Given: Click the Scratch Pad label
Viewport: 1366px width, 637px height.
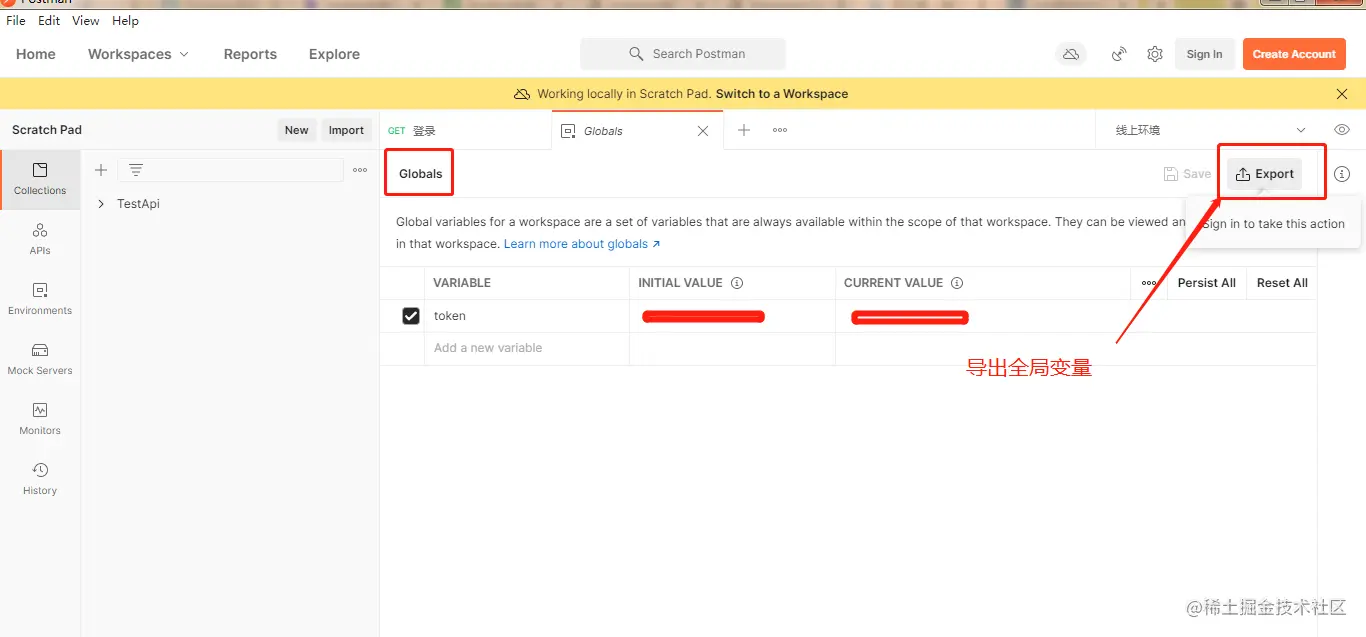Looking at the screenshot, I should [x=47, y=130].
